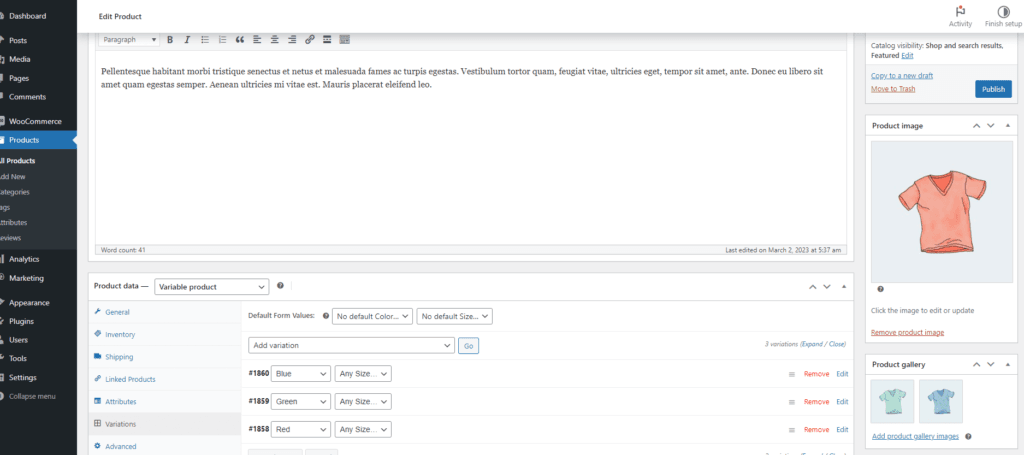Open color dropdown for variation #1859 Green
Image resolution: width=1024 pixels, height=455 pixels.
pyautogui.click(x=301, y=401)
